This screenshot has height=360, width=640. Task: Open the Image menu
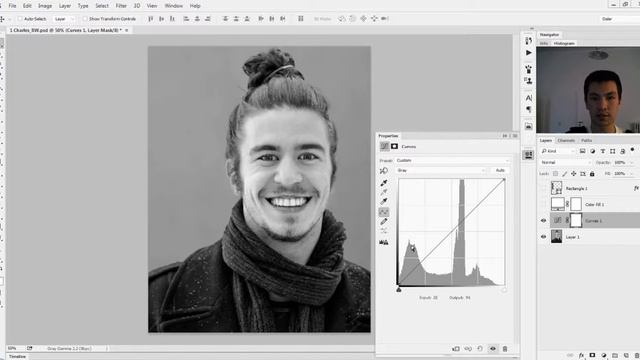tap(45, 6)
